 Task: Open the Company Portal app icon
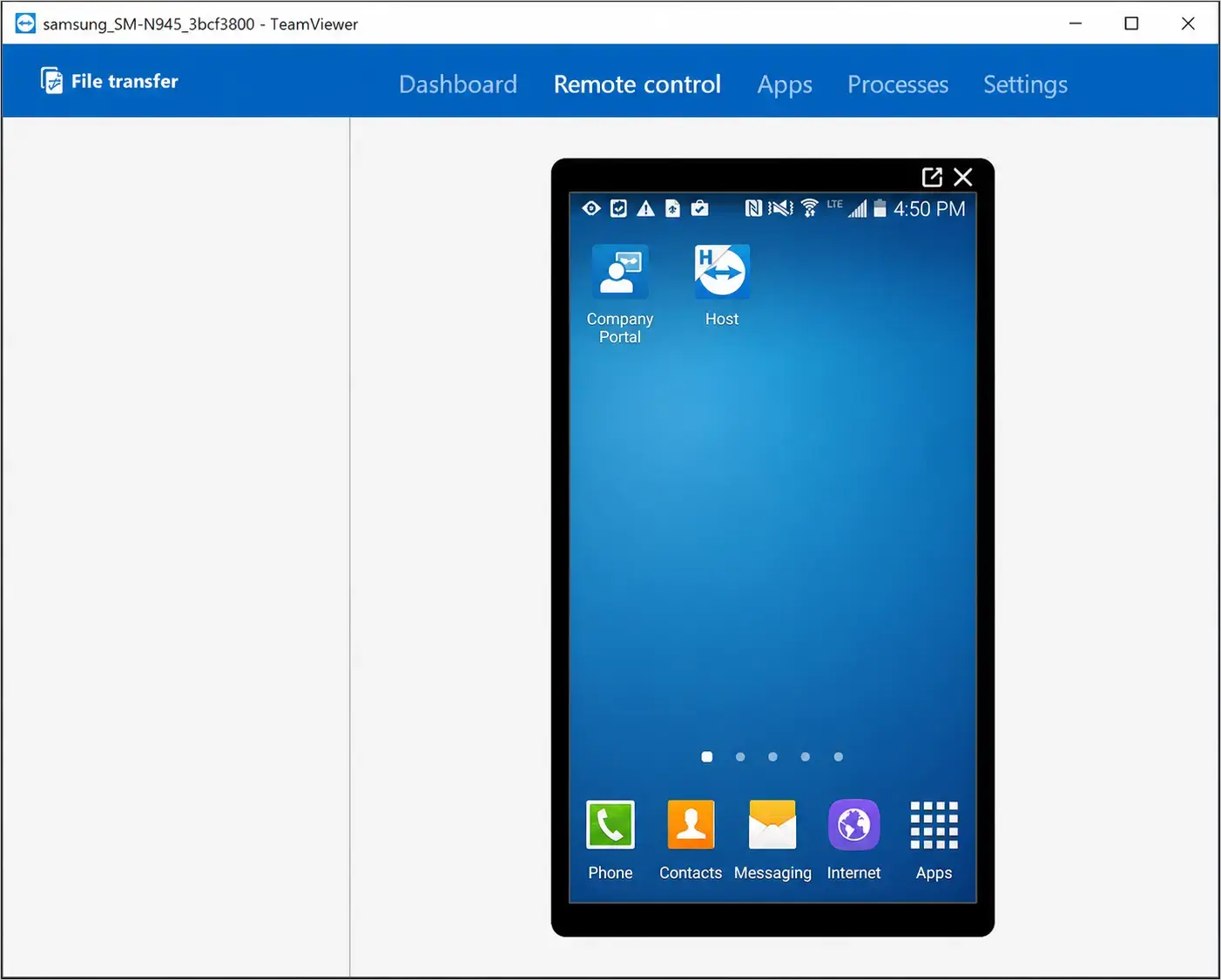click(620, 272)
